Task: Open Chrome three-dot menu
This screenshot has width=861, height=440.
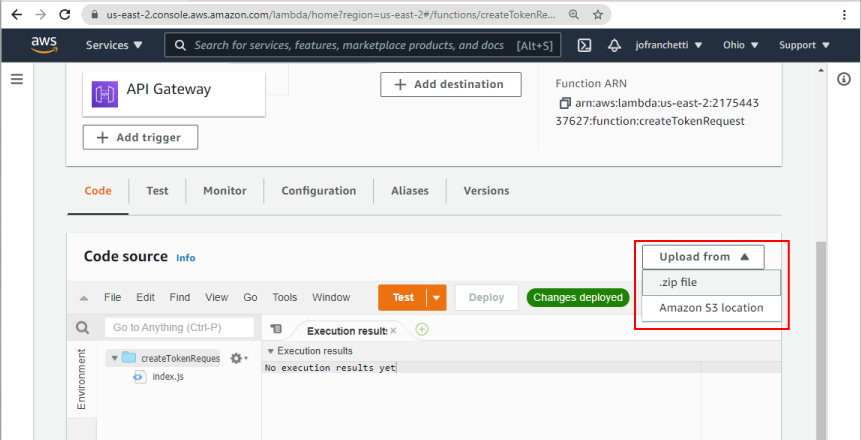Action: coord(844,15)
